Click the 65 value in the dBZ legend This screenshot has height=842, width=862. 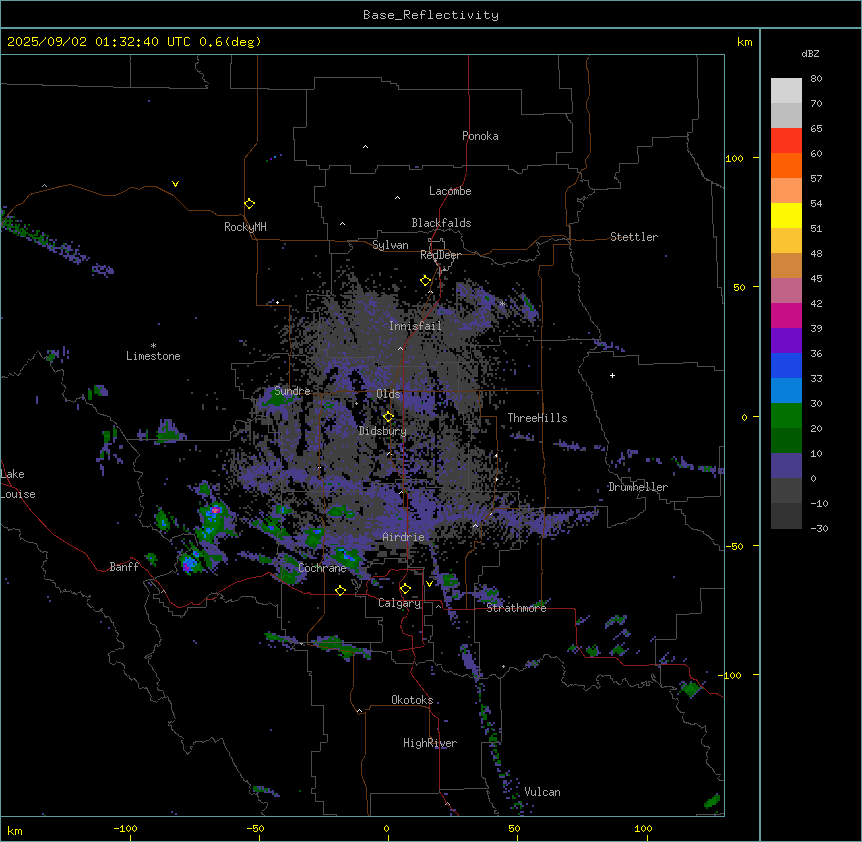[x=816, y=129]
